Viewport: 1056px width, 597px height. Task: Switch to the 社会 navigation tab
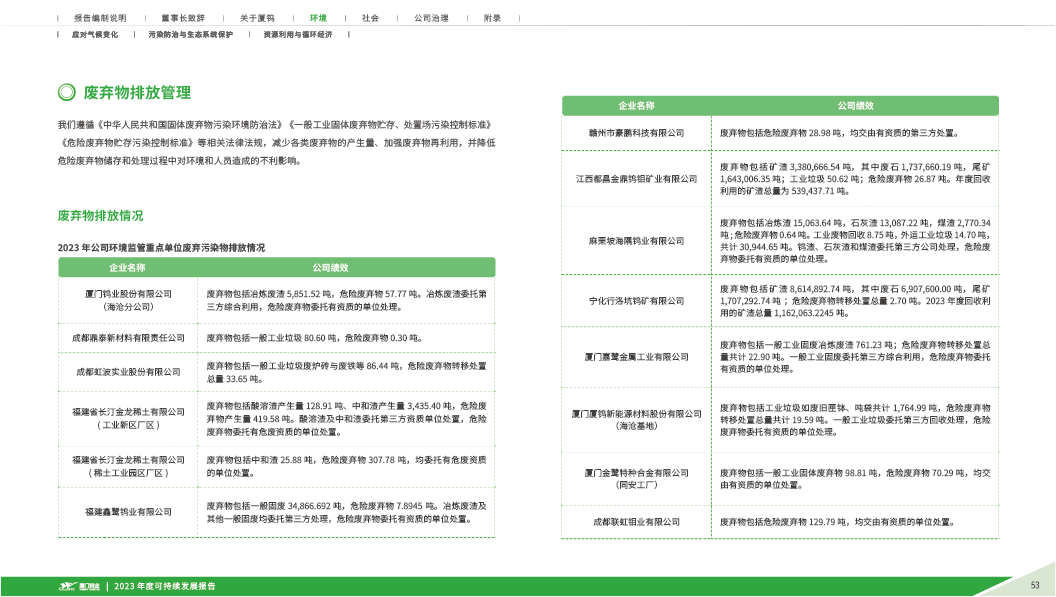370,18
